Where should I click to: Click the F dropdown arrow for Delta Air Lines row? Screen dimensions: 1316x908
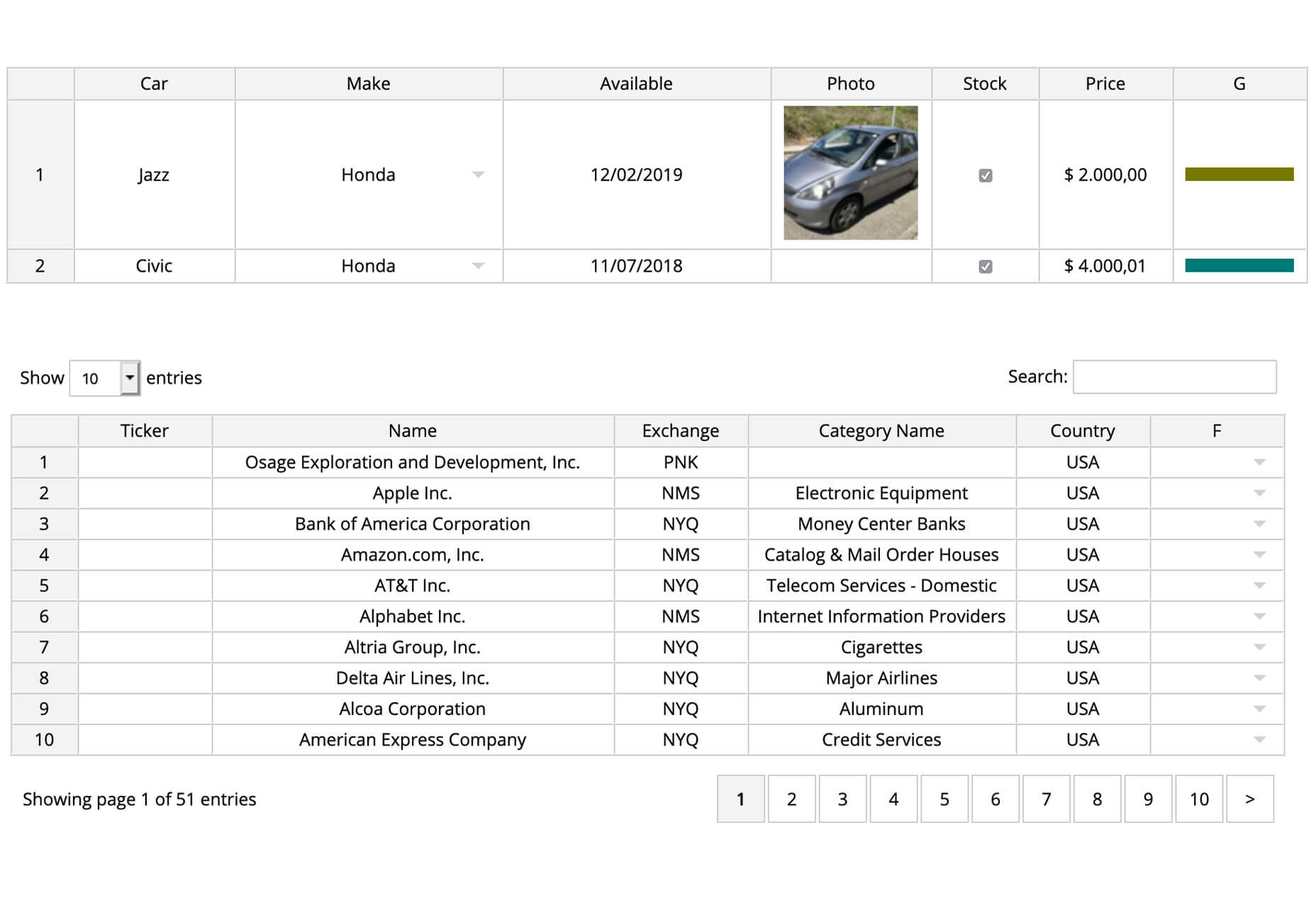pos(1259,678)
